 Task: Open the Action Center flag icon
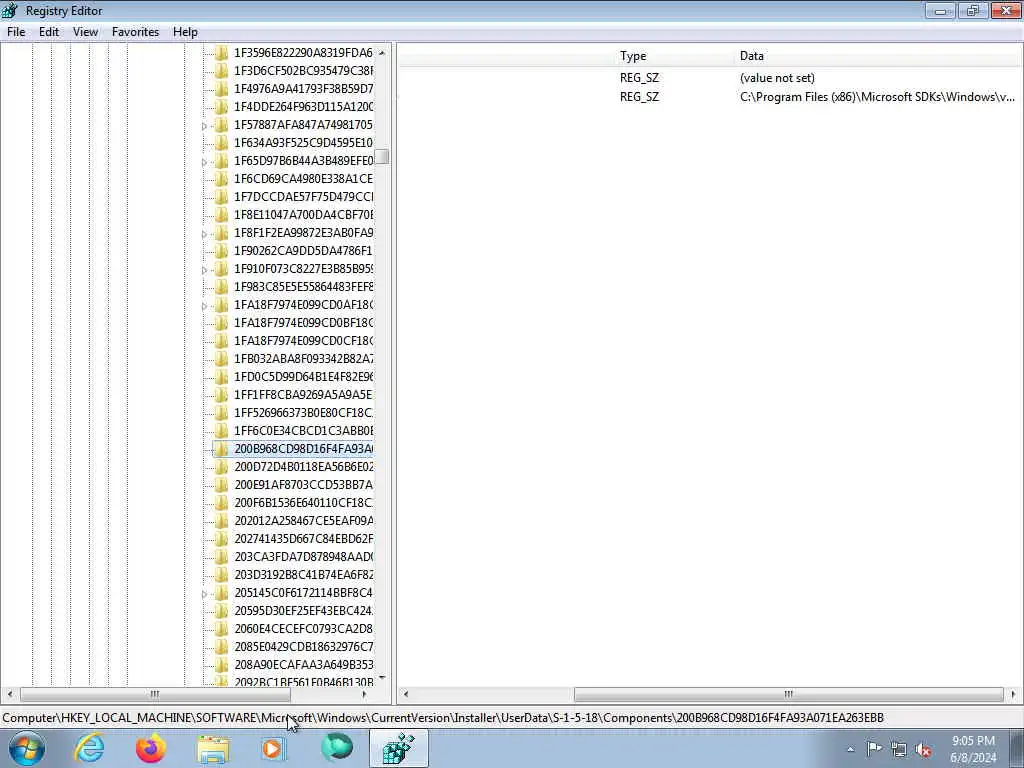click(874, 749)
